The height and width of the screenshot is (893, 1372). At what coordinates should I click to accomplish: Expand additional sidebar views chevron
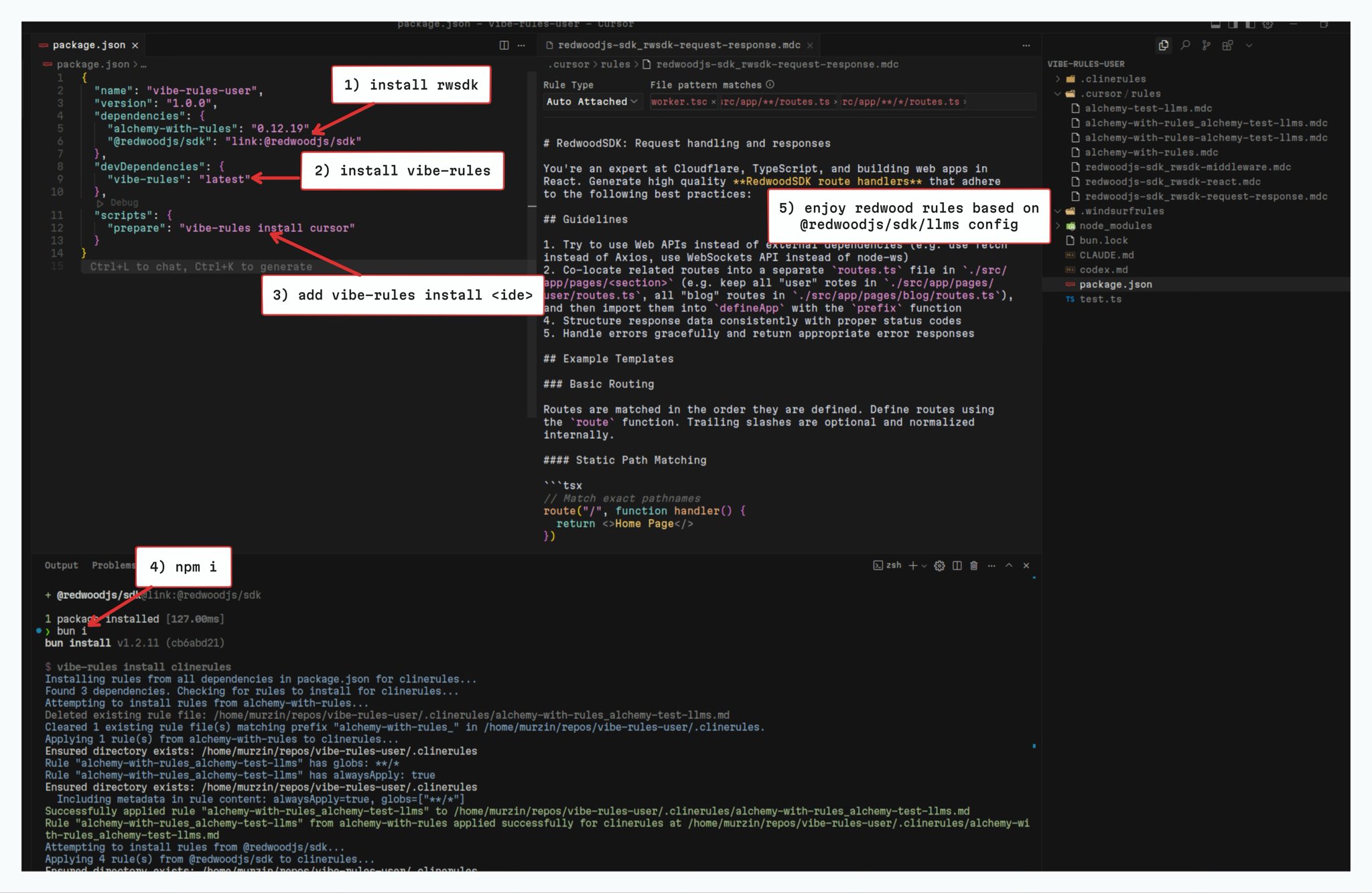[x=1249, y=46]
